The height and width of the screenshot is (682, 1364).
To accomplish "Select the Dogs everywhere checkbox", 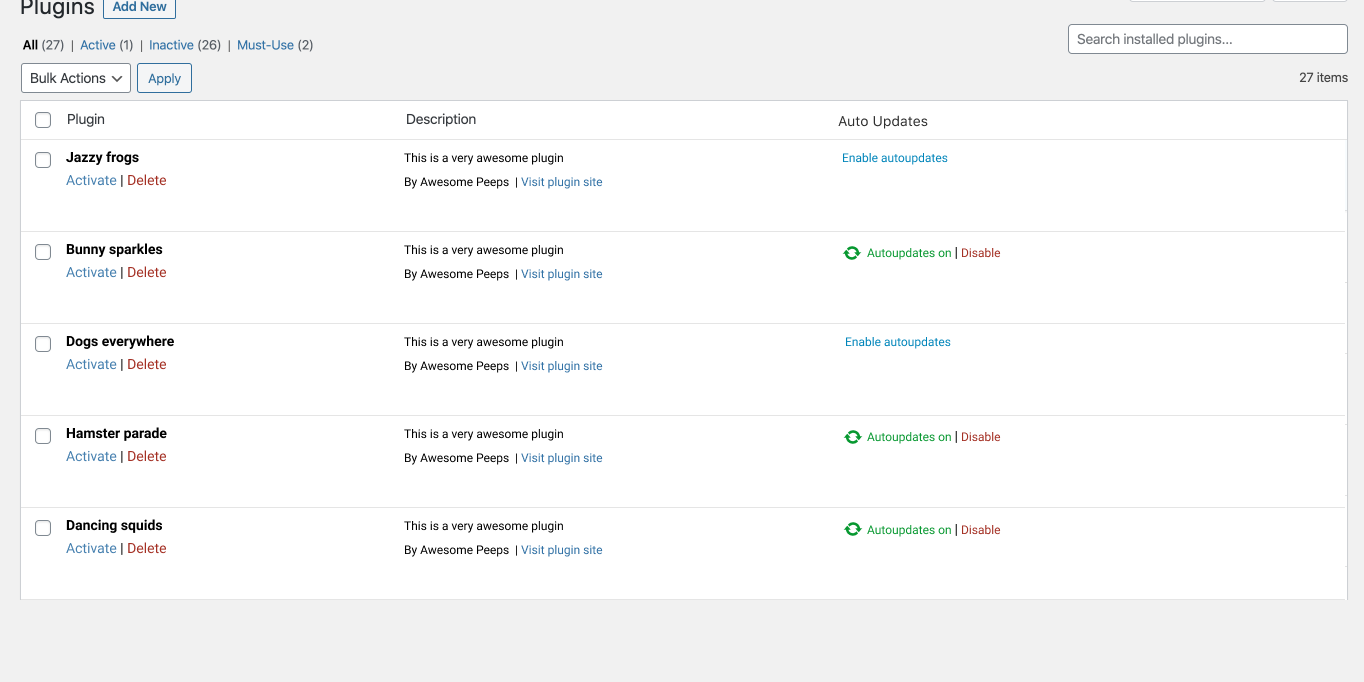I will tap(43, 344).
